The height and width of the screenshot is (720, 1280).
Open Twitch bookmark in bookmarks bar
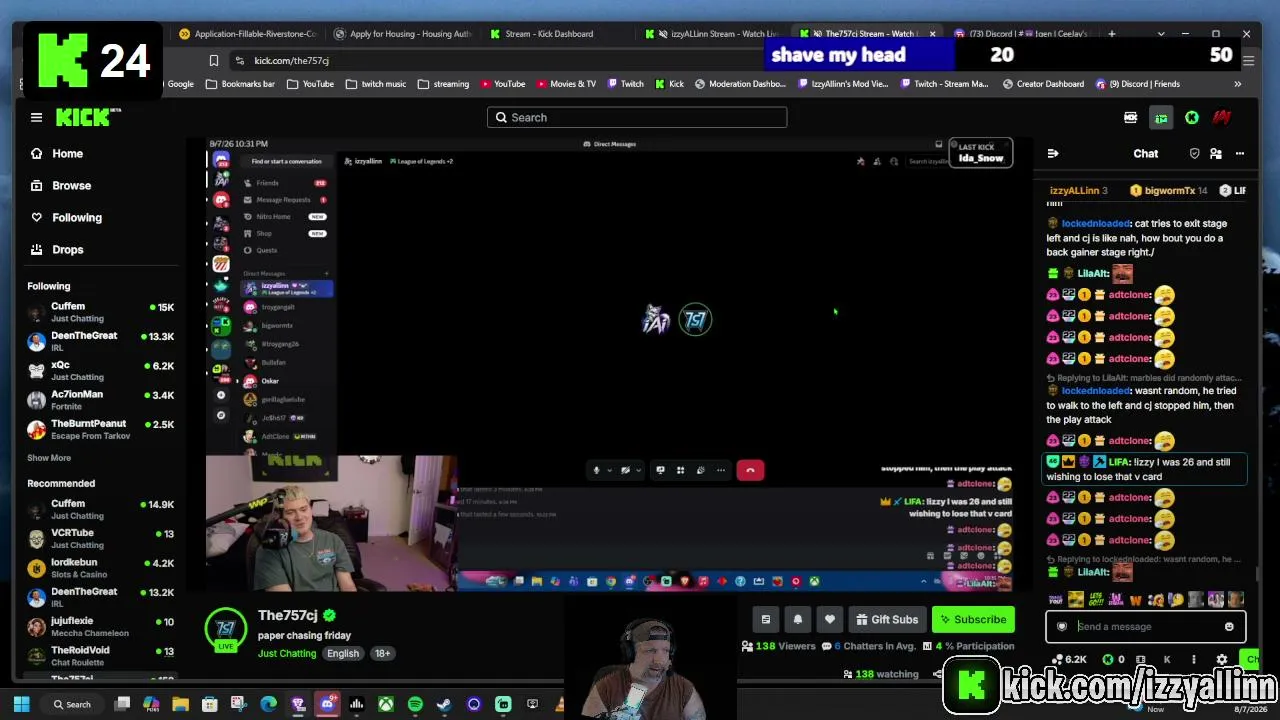(x=624, y=84)
